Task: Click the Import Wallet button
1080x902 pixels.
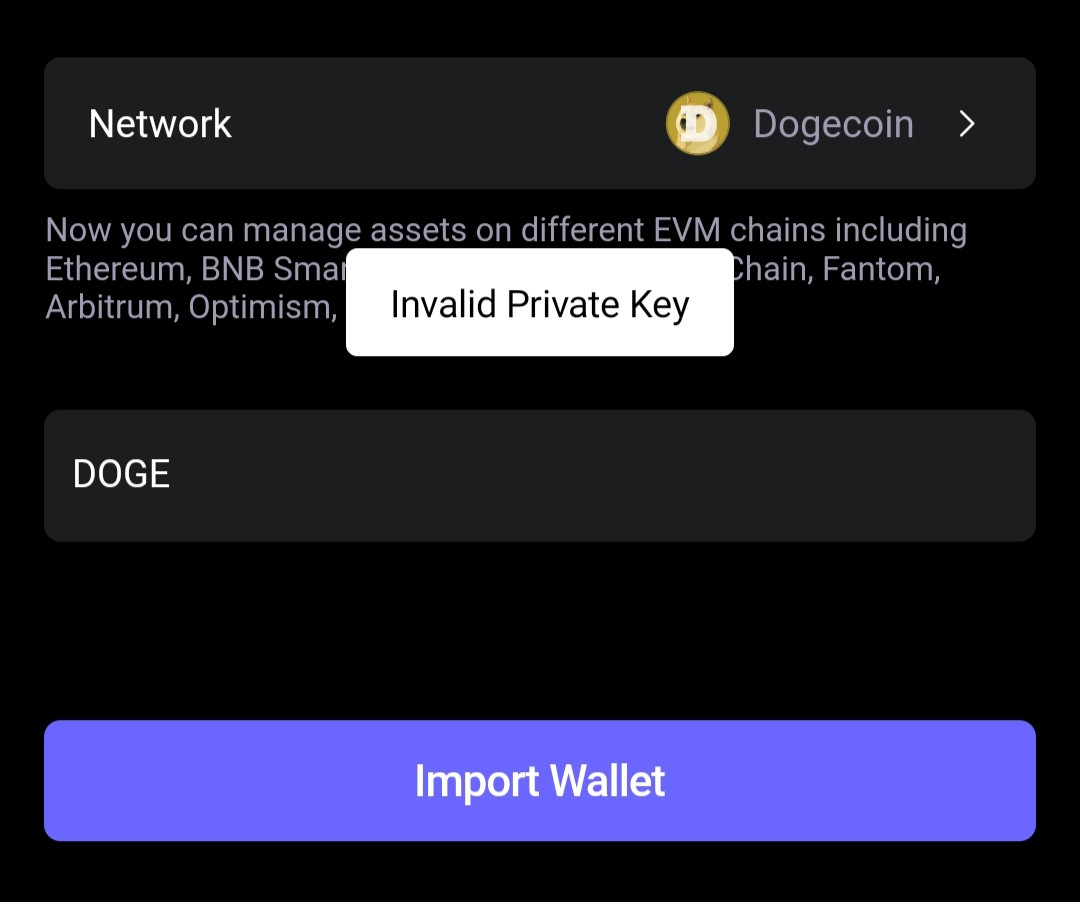Action: click(540, 781)
